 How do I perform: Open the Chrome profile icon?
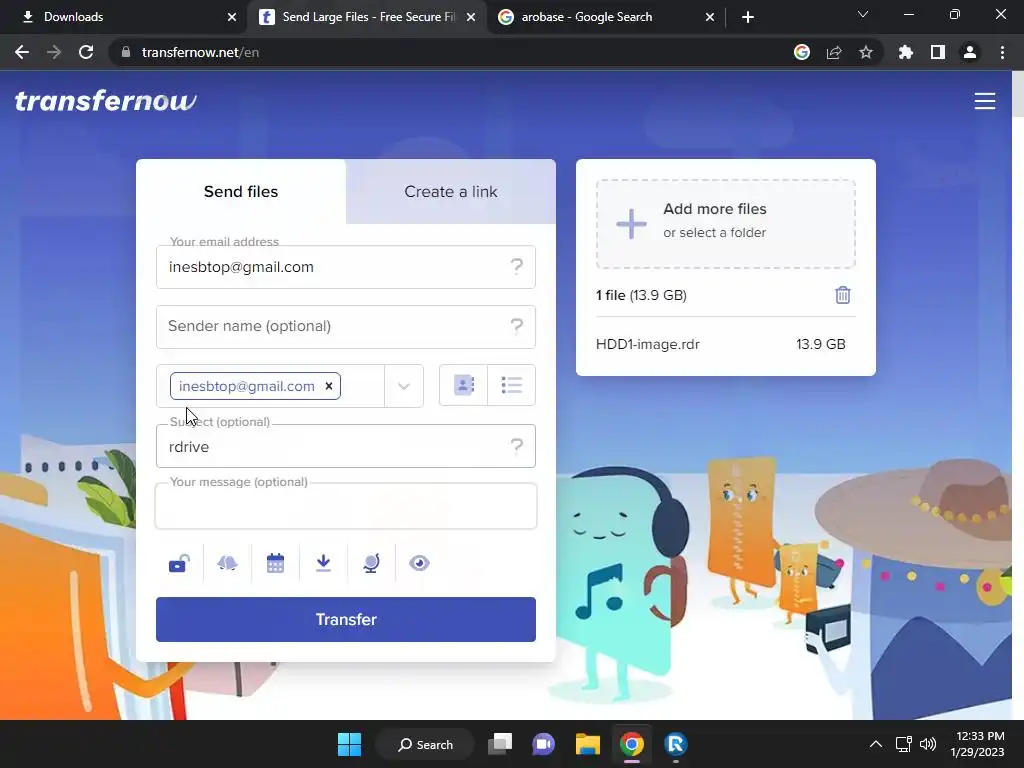coord(970,52)
